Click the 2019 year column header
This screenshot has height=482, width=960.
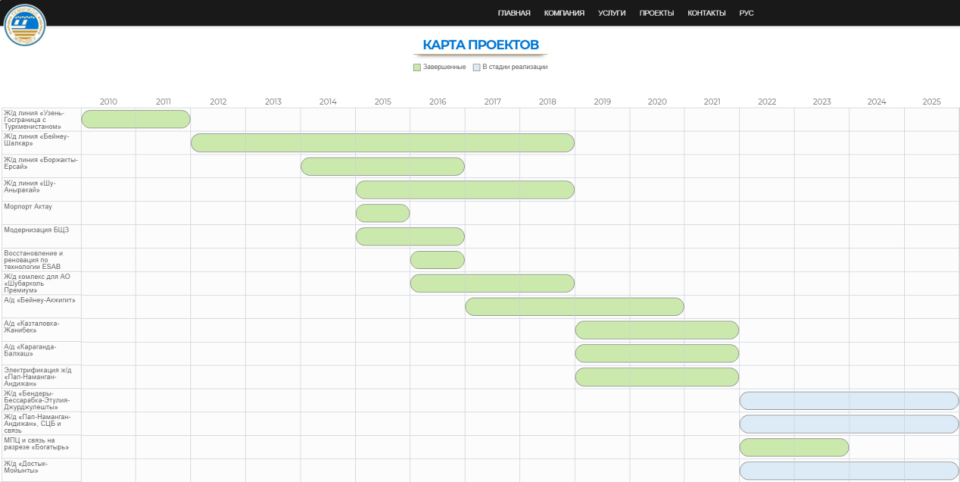[x=602, y=102]
